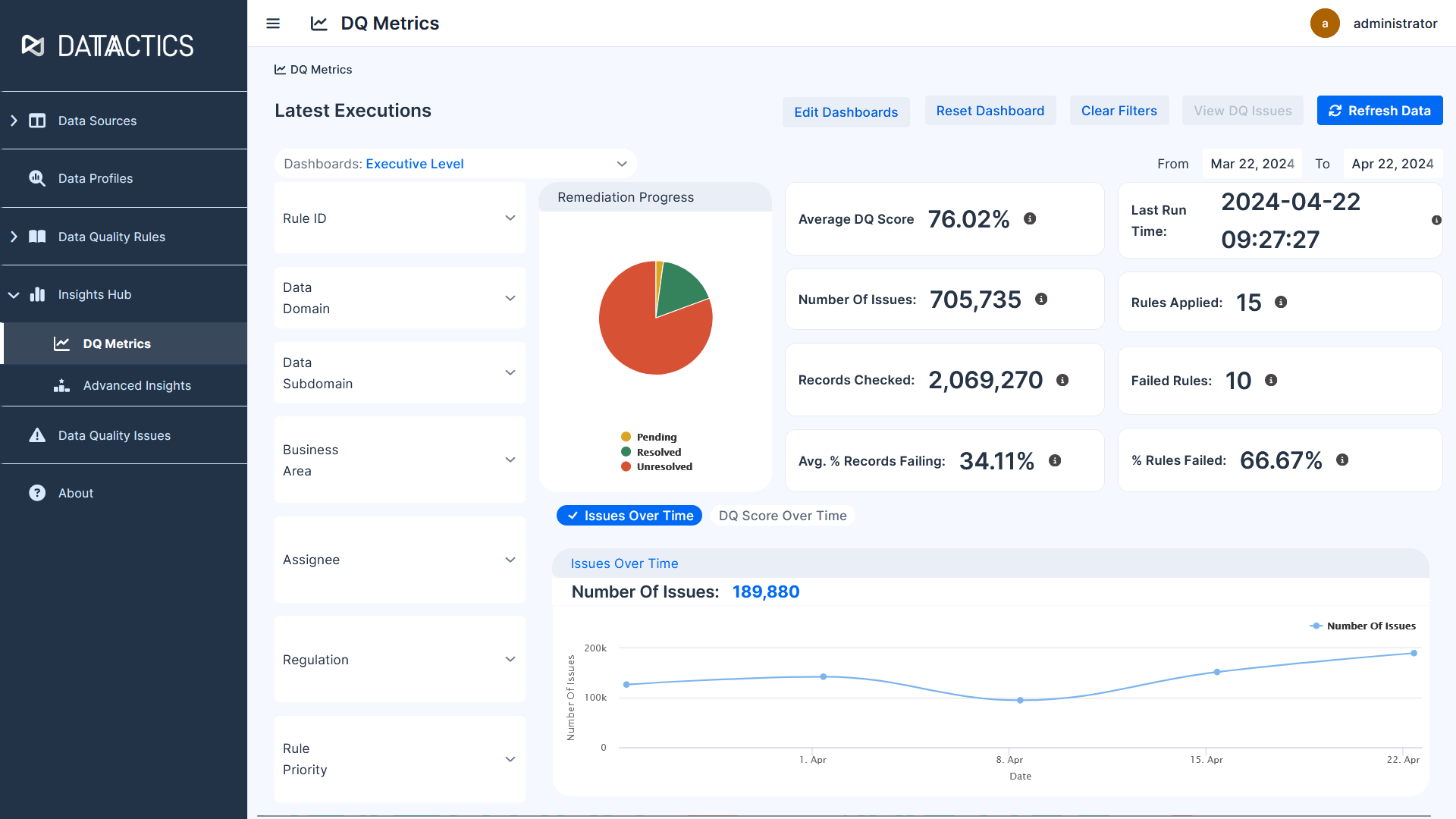Enable the DQ Score Over Time toggle
Viewport: 1456px width, 819px height.
point(783,515)
